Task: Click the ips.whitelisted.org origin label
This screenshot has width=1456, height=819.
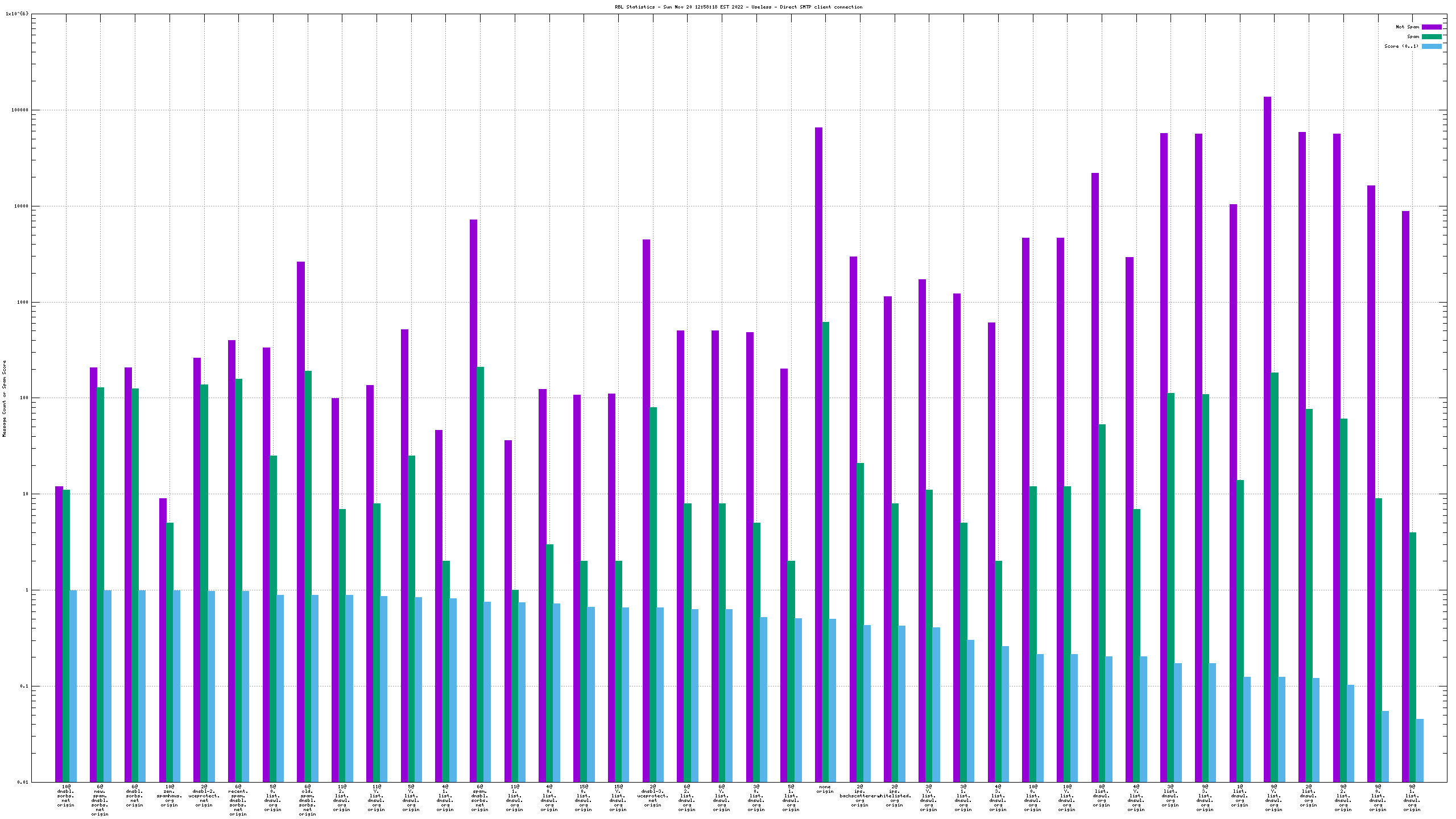Action: pyautogui.click(x=895, y=796)
